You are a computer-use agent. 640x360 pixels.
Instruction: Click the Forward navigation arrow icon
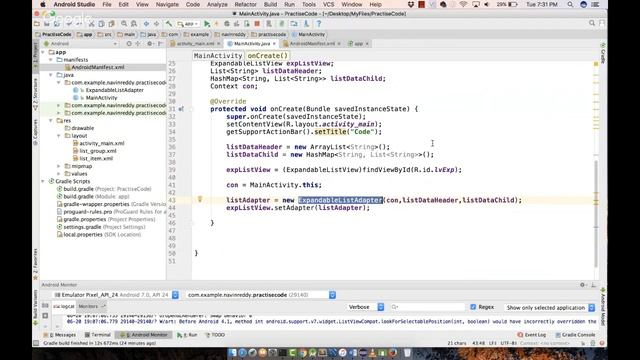tap(156, 24)
